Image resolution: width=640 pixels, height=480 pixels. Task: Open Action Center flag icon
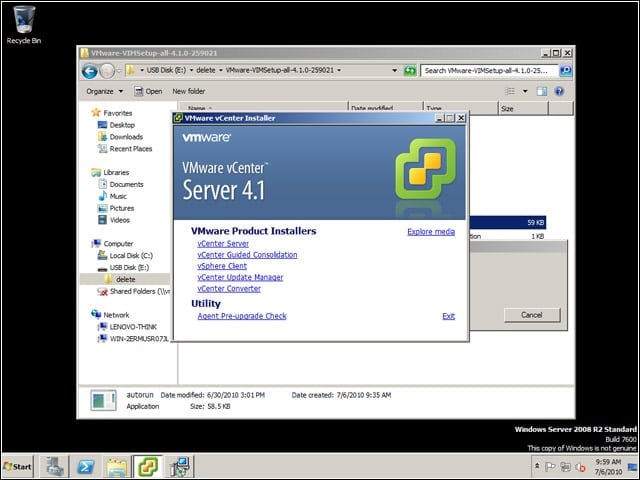click(550, 467)
